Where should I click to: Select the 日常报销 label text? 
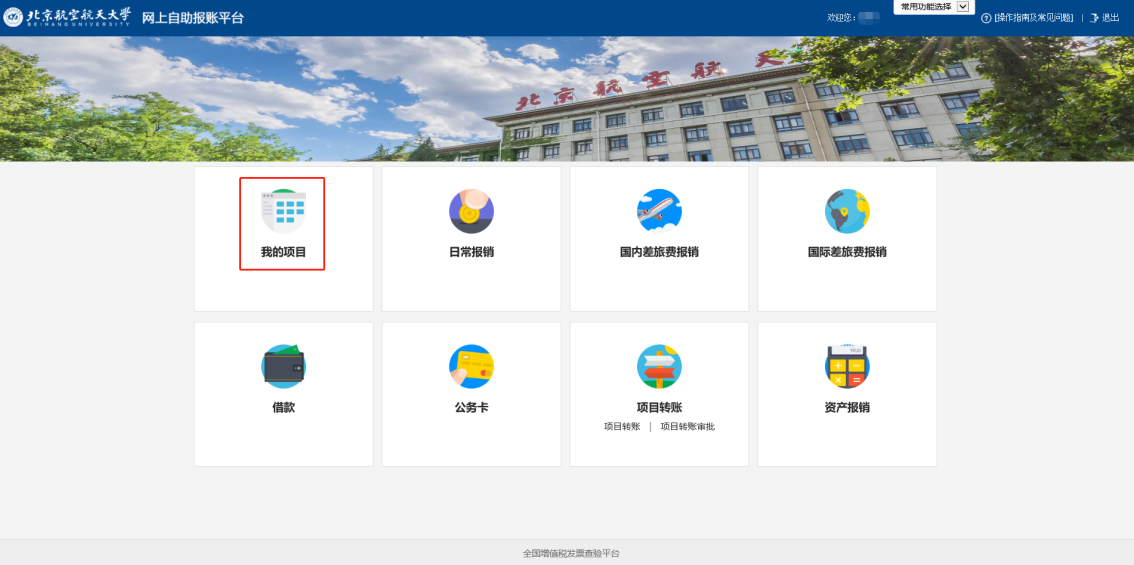click(471, 252)
